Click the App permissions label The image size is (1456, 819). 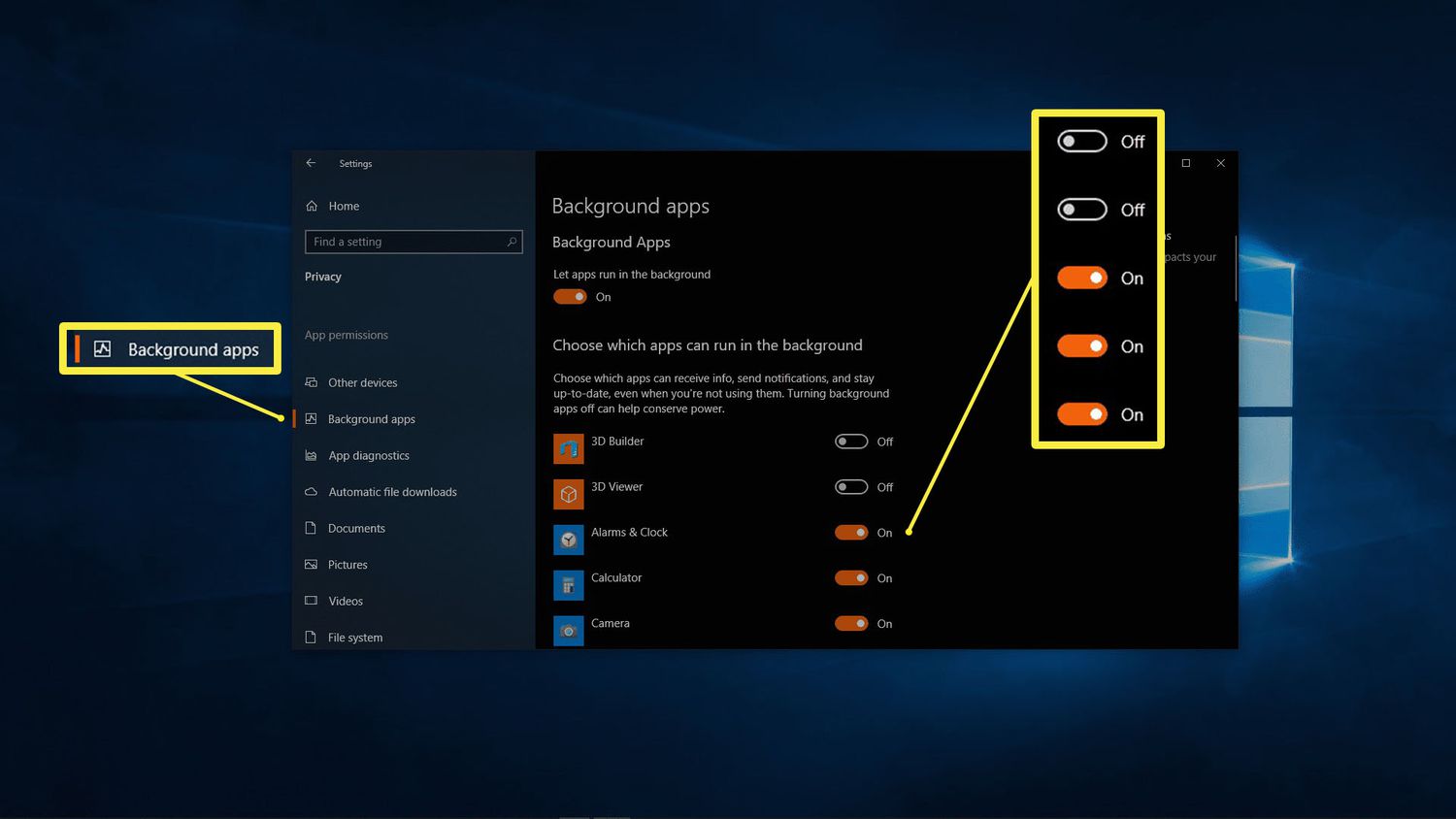pos(347,335)
